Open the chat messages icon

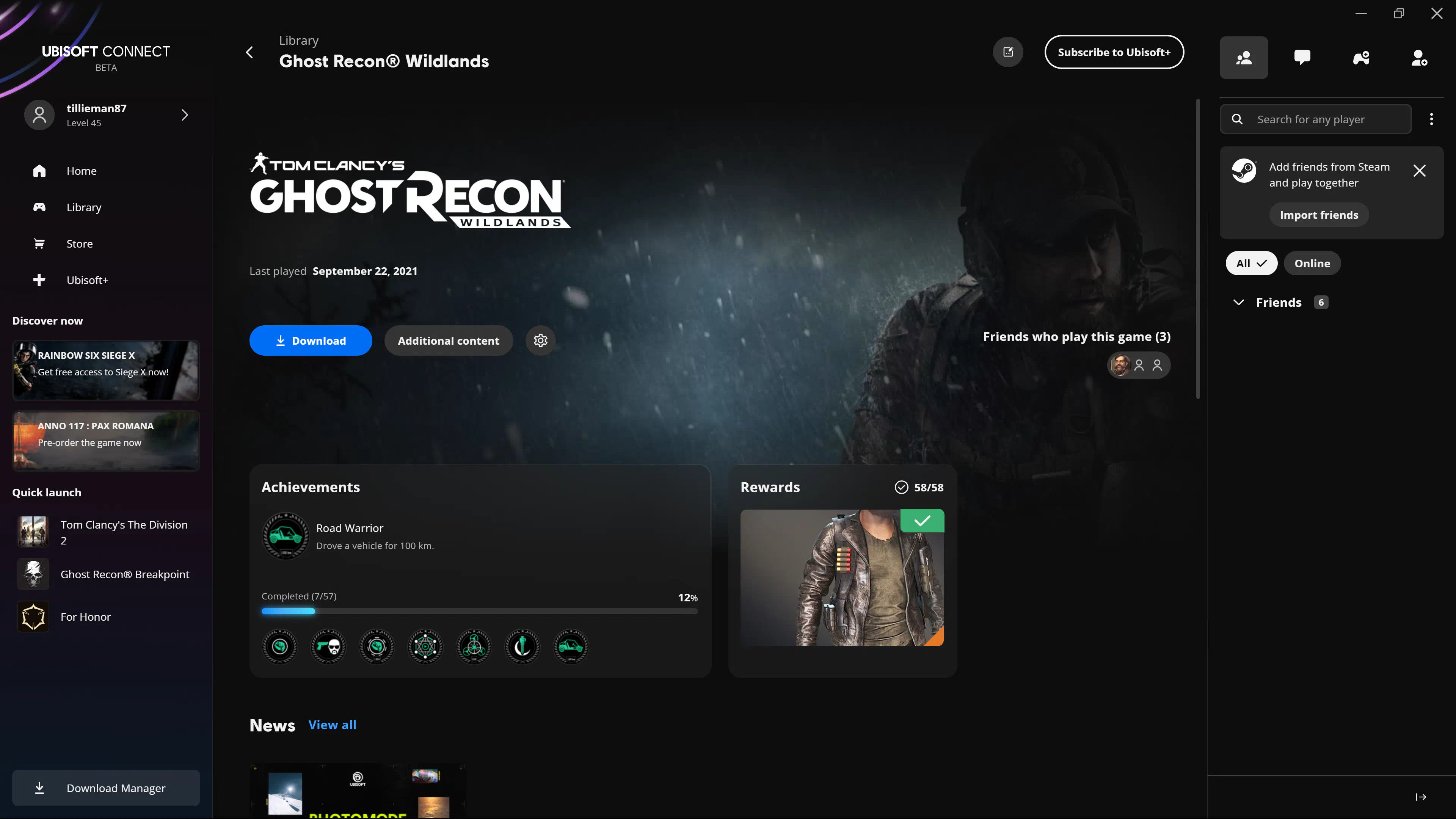coord(1302,58)
